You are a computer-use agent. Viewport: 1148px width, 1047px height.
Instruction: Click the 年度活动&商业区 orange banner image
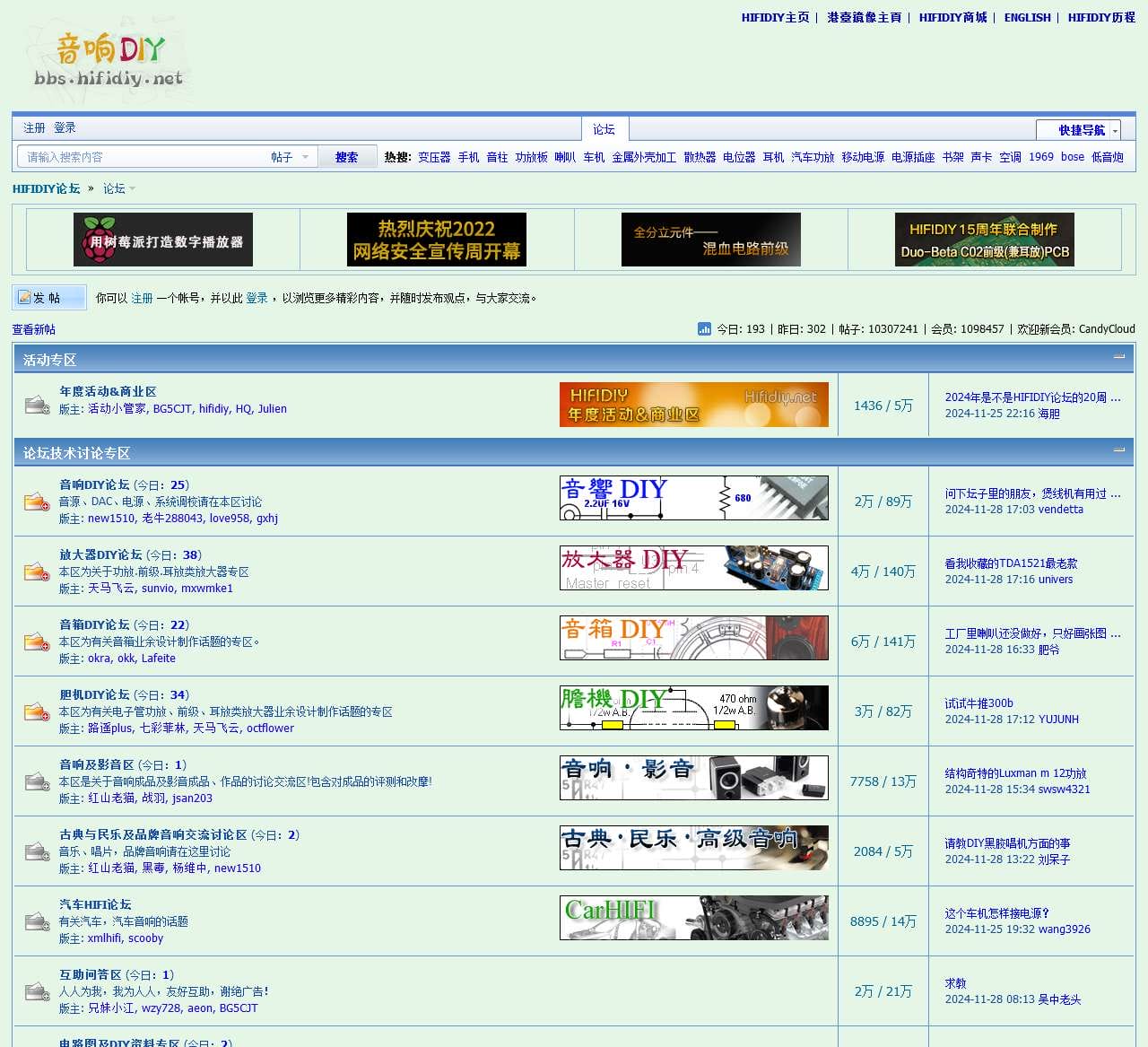694,405
